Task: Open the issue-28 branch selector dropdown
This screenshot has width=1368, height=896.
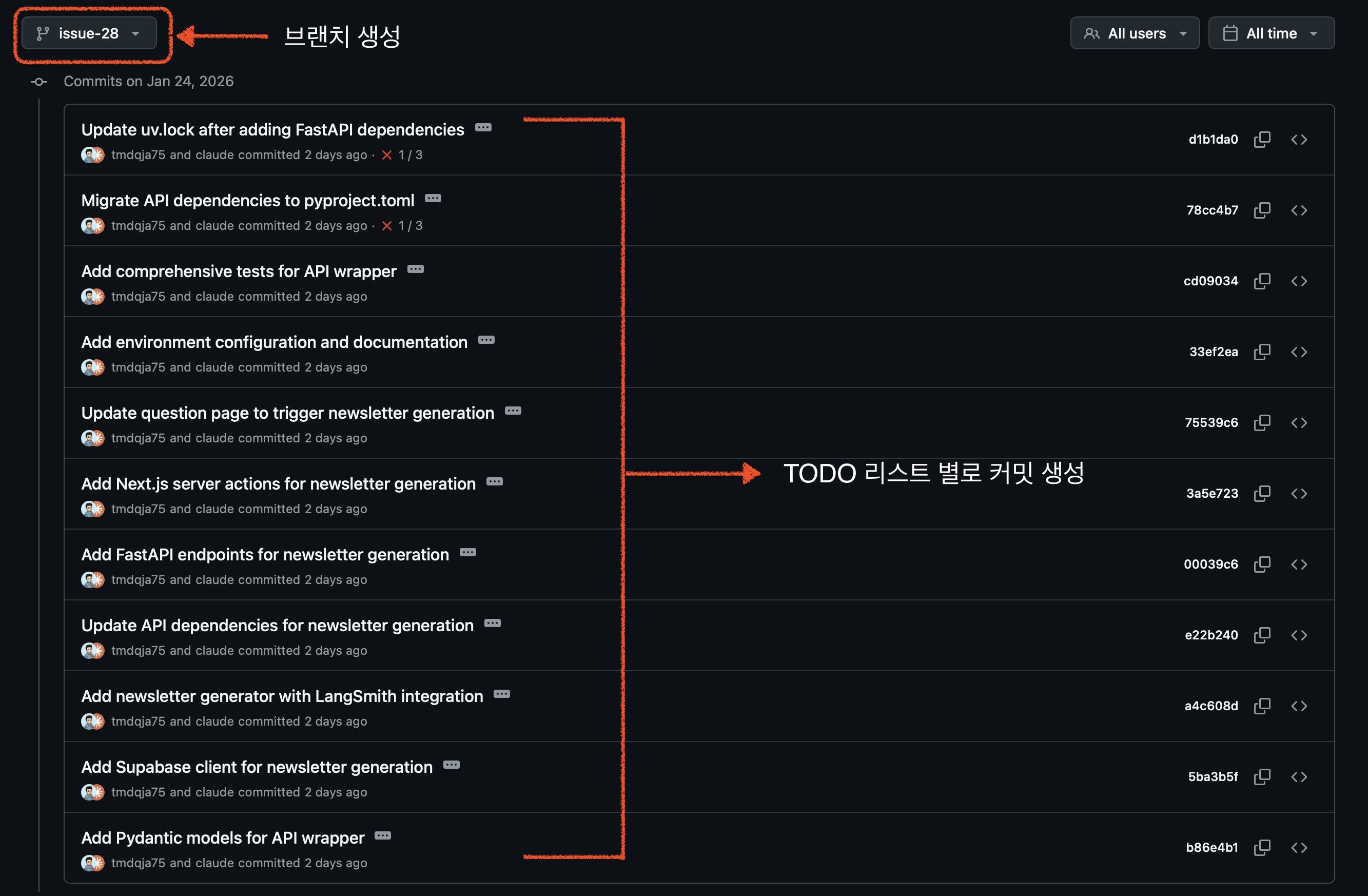Action: coord(89,33)
